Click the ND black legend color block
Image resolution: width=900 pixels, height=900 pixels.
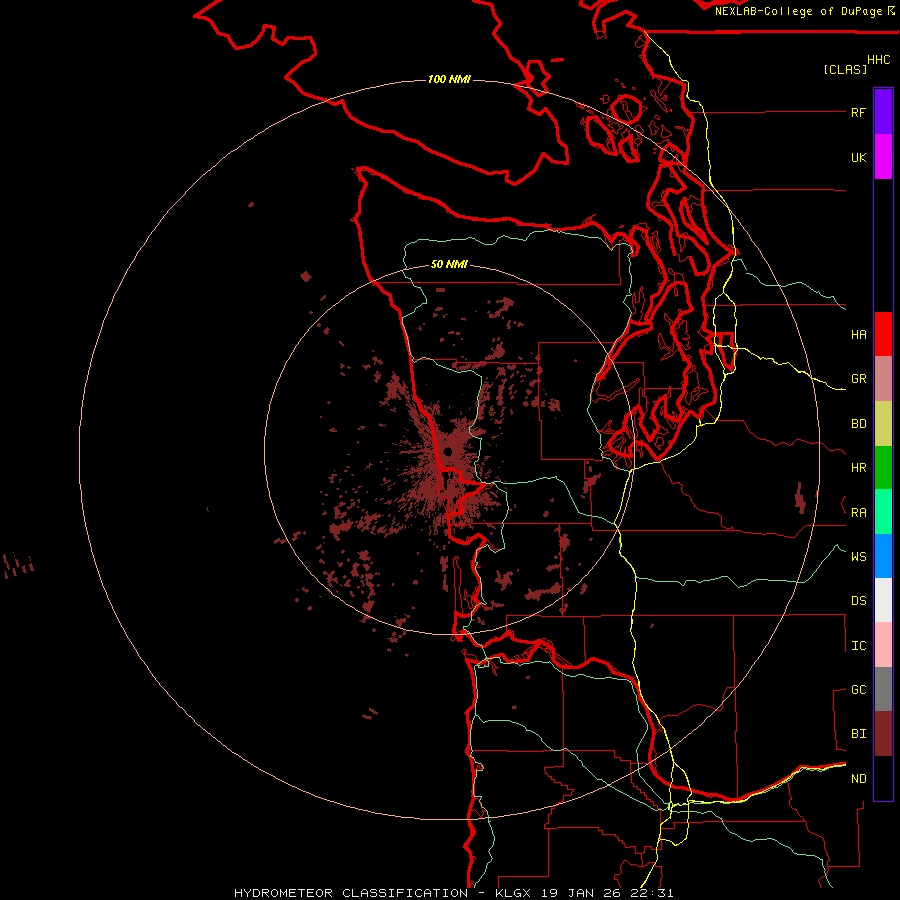pos(883,778)
